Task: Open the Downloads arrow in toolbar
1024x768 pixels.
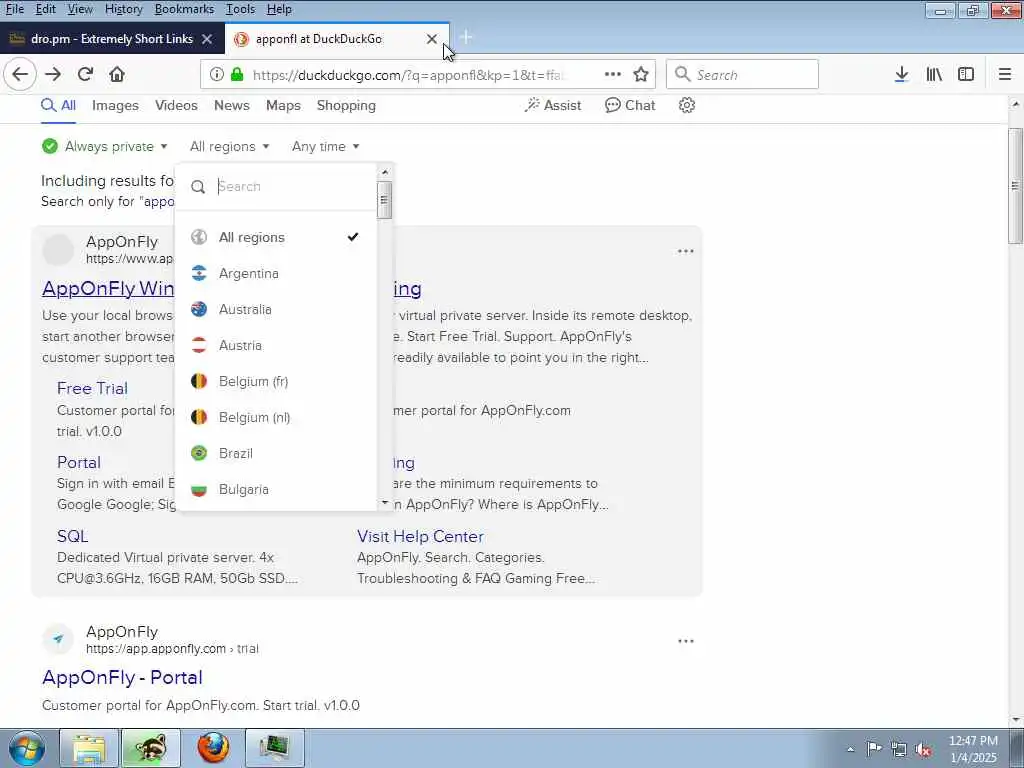Action: click(901, 74)
